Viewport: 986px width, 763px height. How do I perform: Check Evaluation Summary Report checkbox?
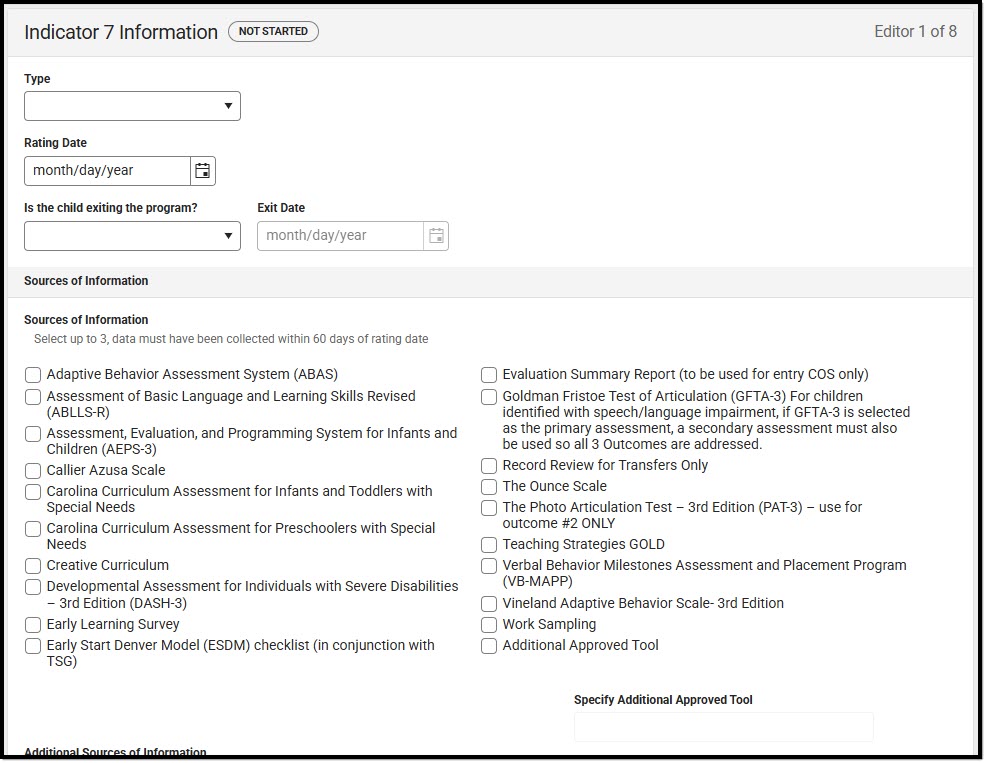click(x=489, y=375)
